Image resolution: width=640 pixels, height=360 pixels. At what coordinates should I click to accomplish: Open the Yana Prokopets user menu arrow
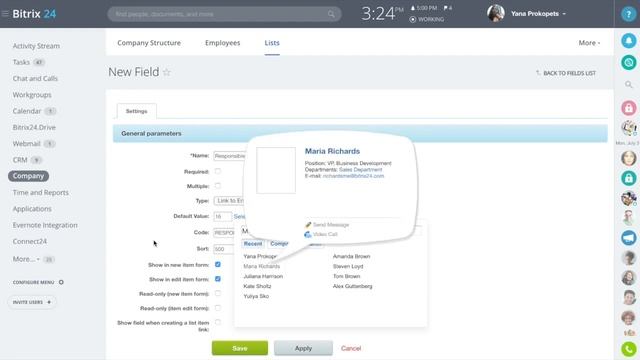(x=564, y=14)
